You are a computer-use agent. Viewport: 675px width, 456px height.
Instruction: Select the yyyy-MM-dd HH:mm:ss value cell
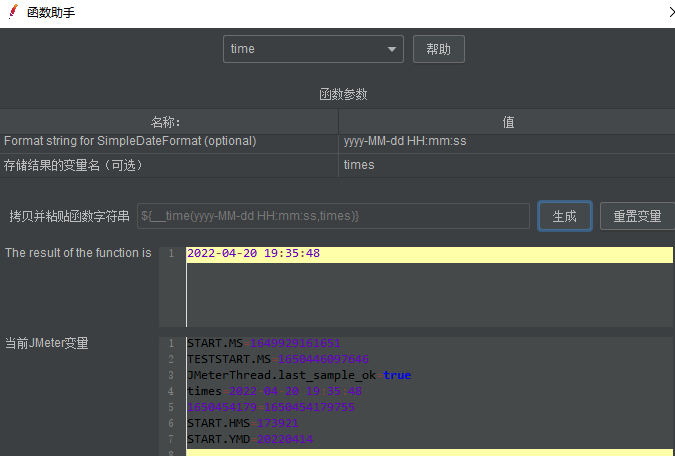[x=507, y=142]
